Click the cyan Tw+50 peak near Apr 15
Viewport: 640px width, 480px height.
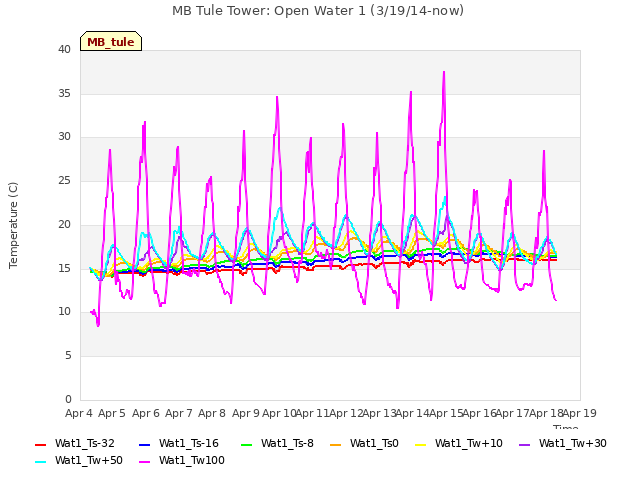pyautogui.click(x=445, y=198)
